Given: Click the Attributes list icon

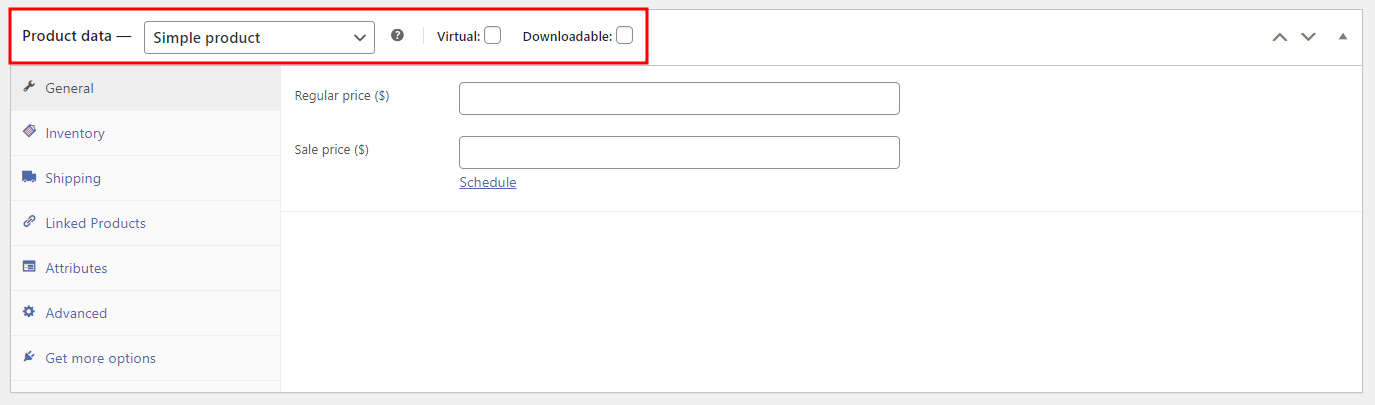Looking at the screenshot, I should point(29,267).
